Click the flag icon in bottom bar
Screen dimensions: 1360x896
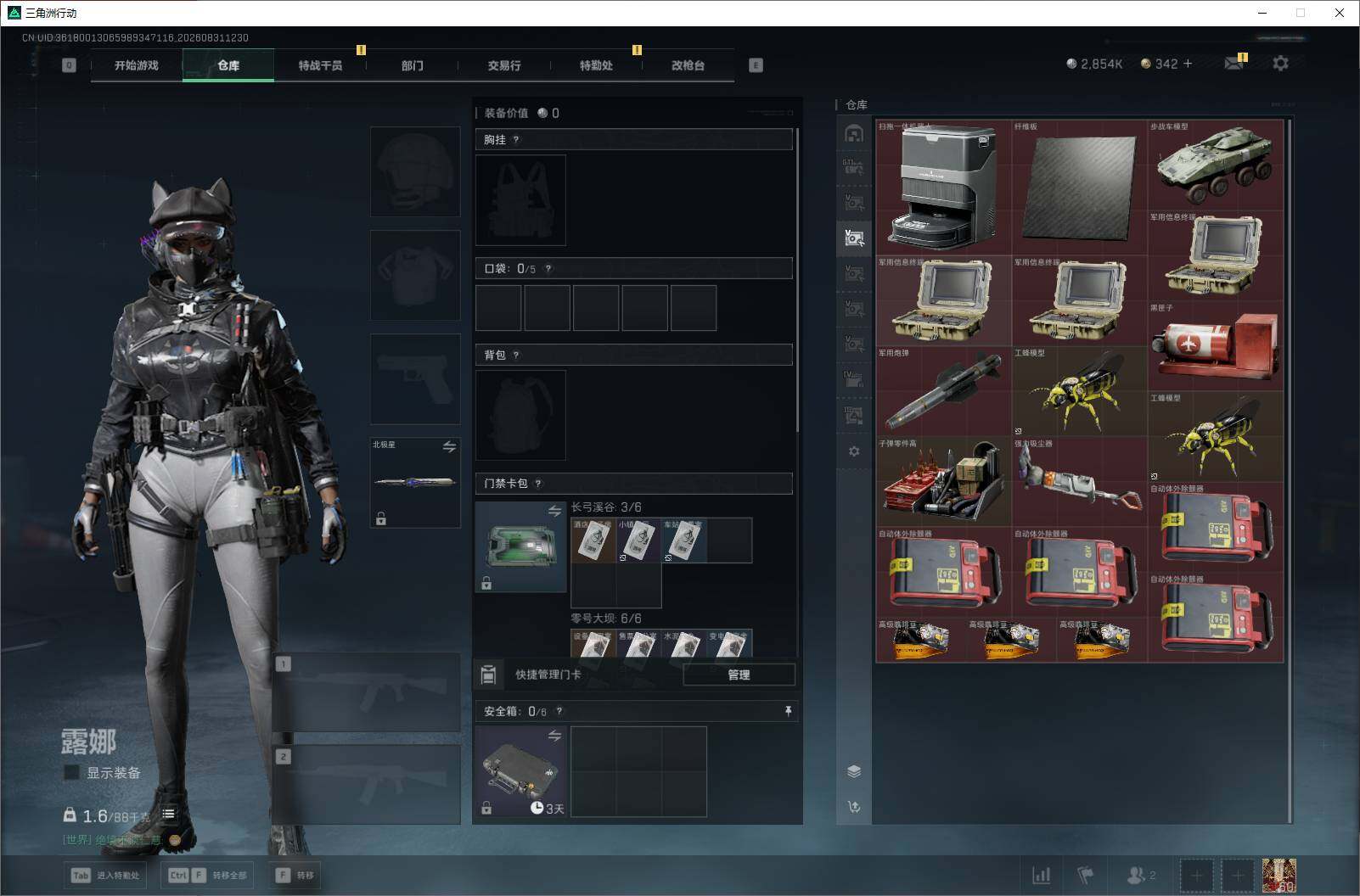click(x=1086, y=875)
